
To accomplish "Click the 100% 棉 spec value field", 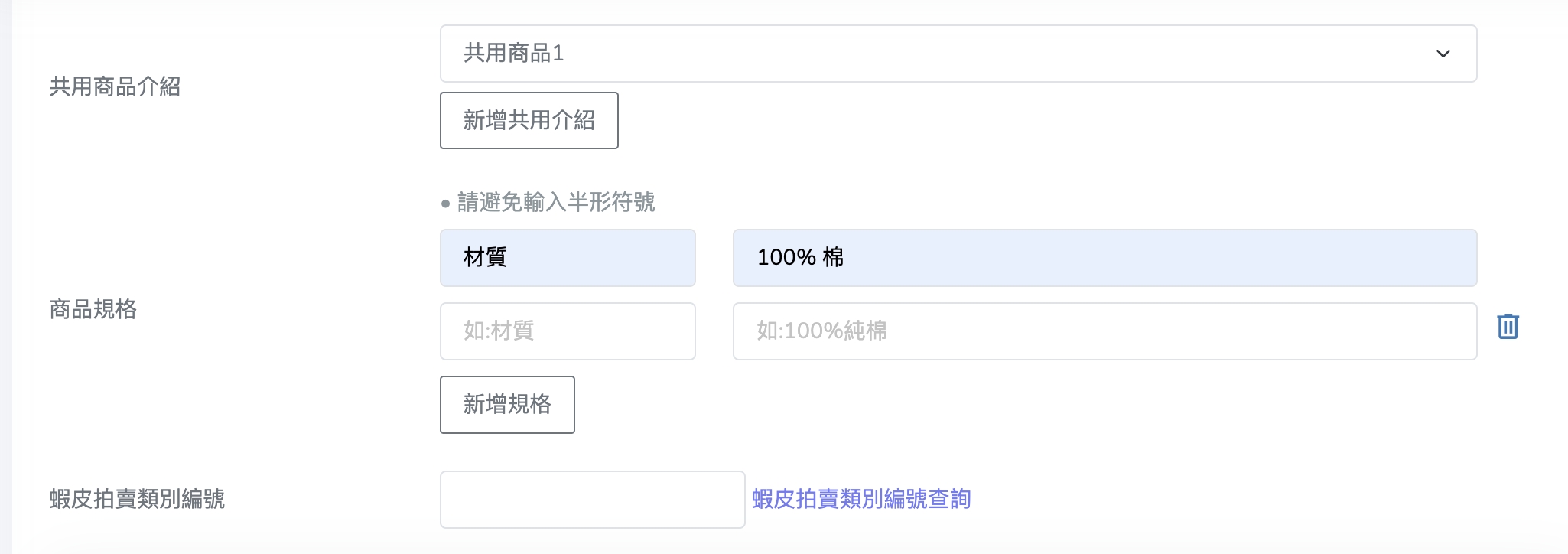I will coord(1104,258).
